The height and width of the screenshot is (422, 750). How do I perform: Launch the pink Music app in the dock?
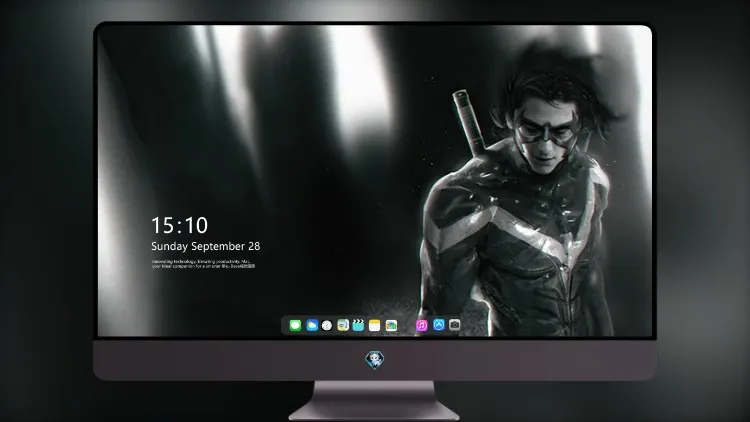tap(422, 325)
